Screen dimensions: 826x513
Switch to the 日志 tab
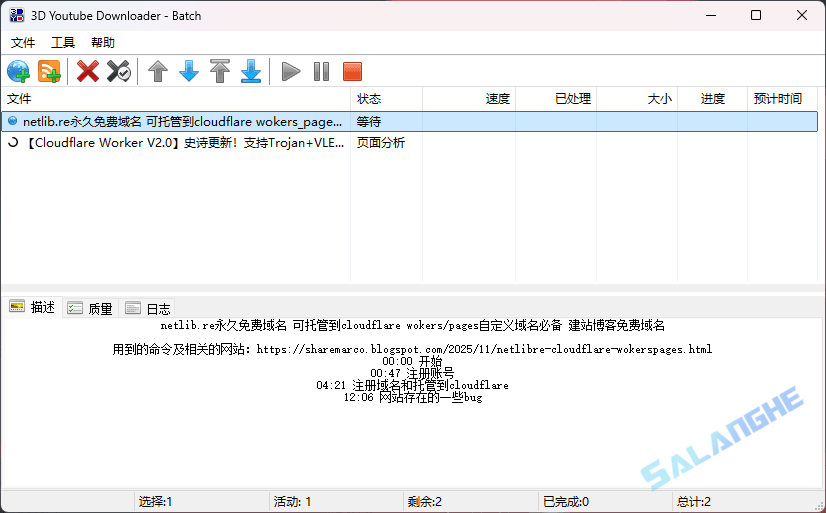(x=148, y=308)
